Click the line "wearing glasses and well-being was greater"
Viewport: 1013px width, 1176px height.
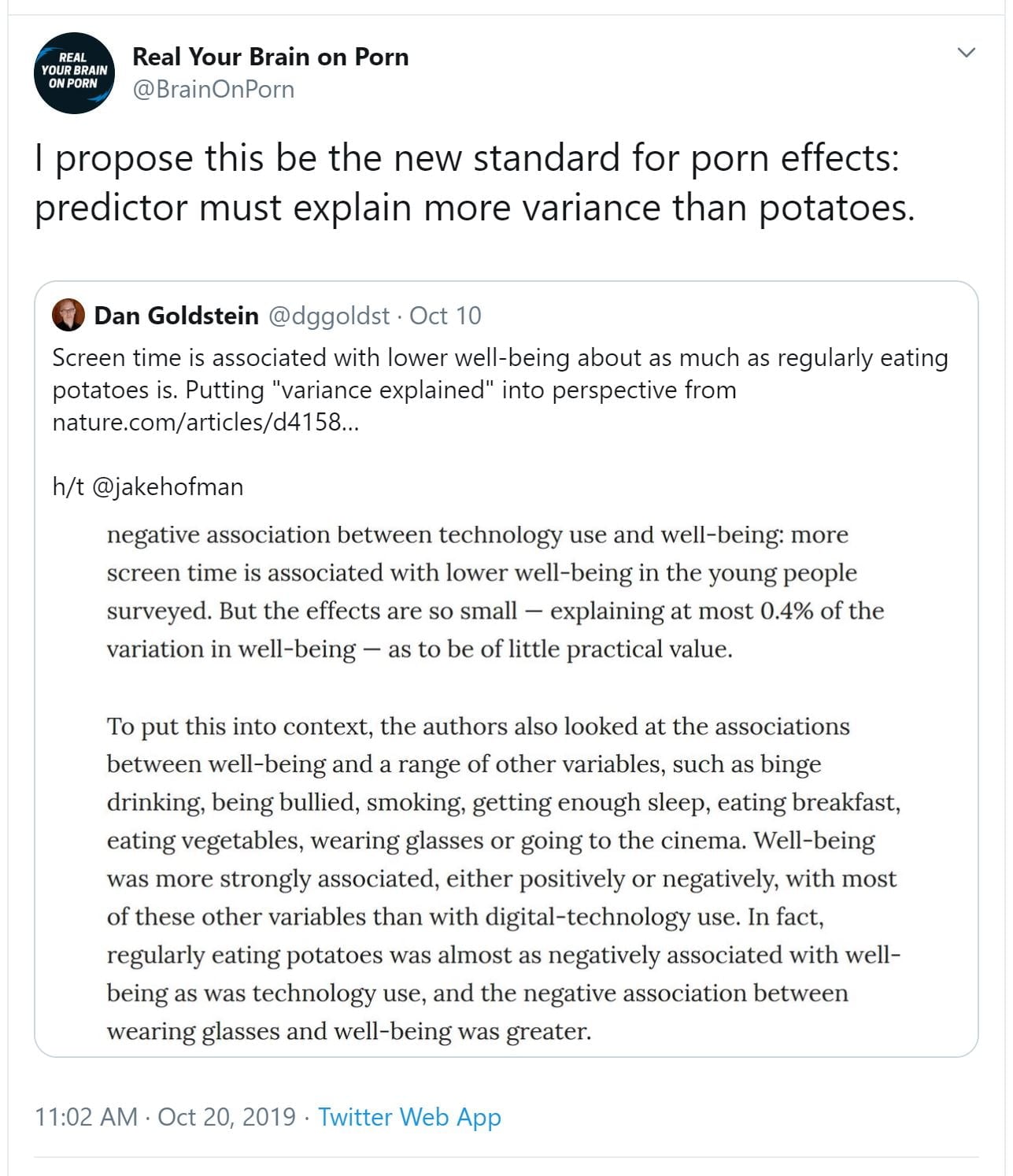click(x=349, y=1031)
